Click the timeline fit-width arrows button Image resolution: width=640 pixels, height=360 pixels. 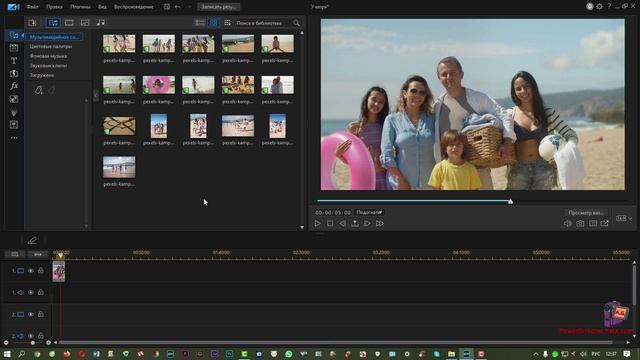pos(38,254)
